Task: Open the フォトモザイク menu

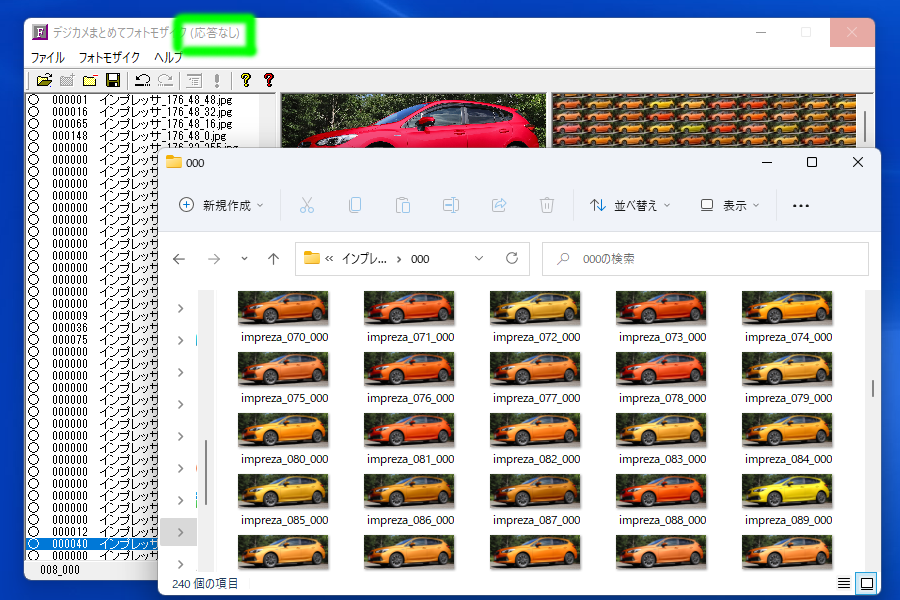Action: click(109, 58)
